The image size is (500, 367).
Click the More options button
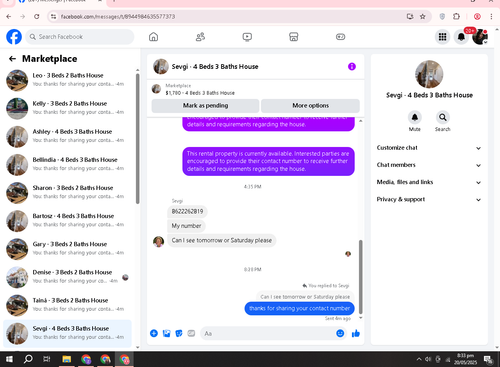tap(310, 106)
